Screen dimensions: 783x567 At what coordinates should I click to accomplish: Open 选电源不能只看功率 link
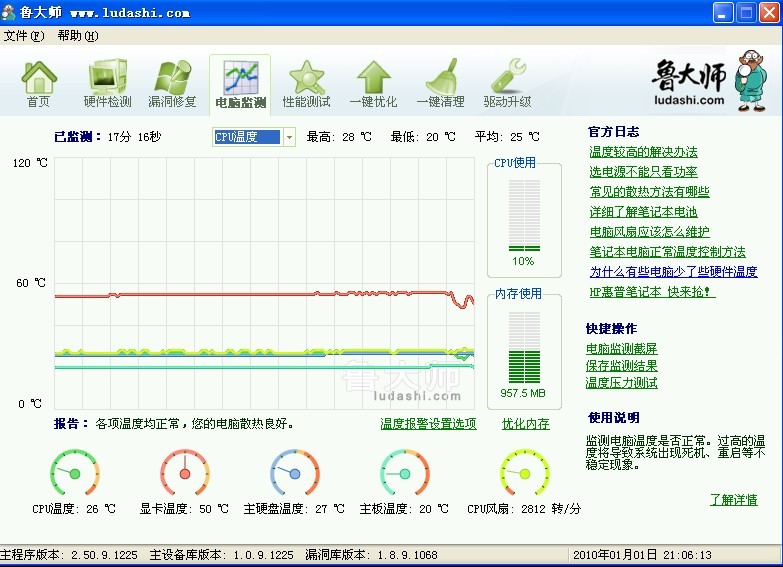643,172
